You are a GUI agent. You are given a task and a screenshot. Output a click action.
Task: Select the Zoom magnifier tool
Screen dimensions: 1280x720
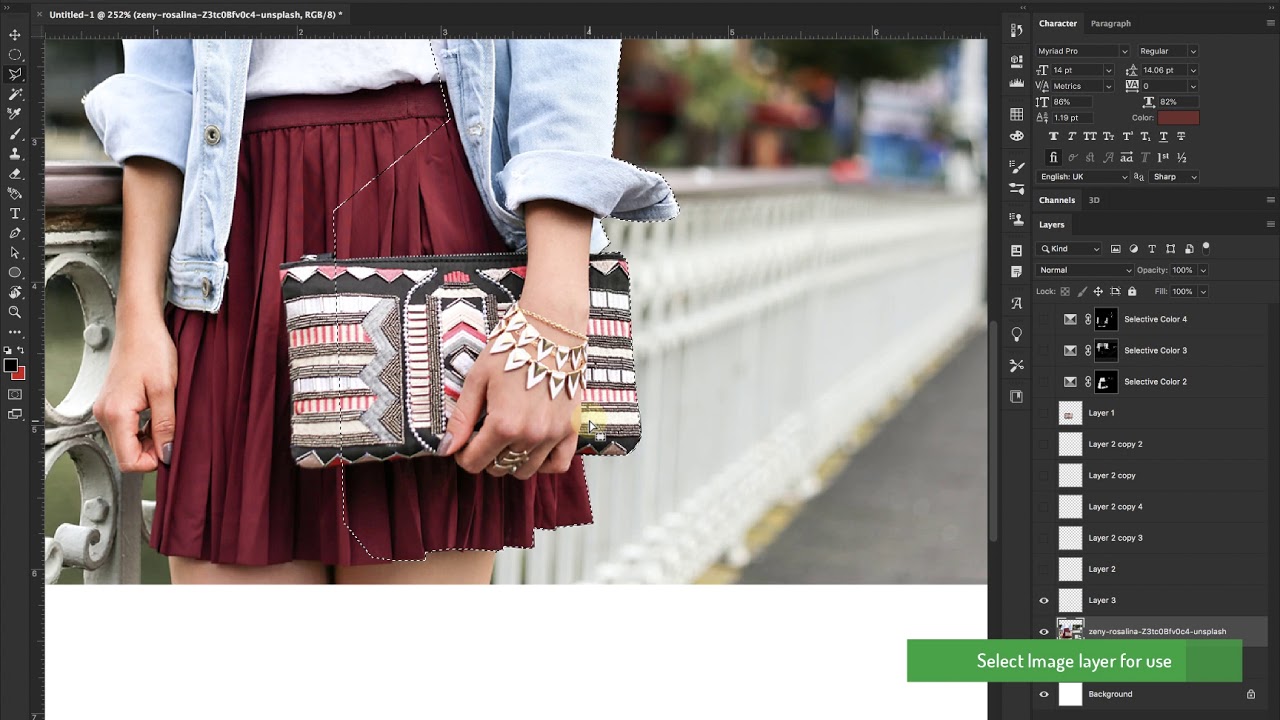(x=15, y=312)
